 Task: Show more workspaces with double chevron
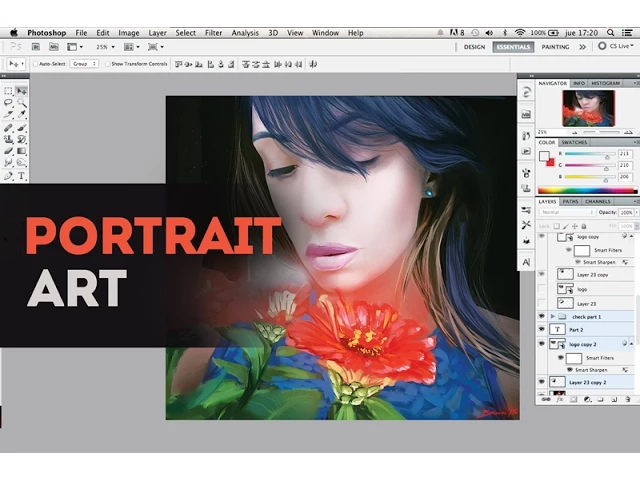(582, 47)
